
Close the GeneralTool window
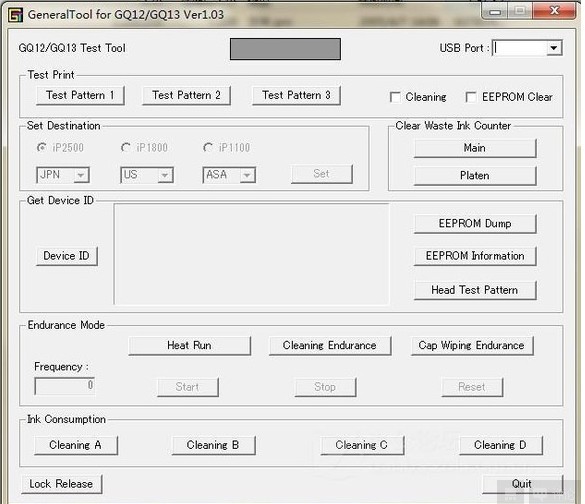554,10
